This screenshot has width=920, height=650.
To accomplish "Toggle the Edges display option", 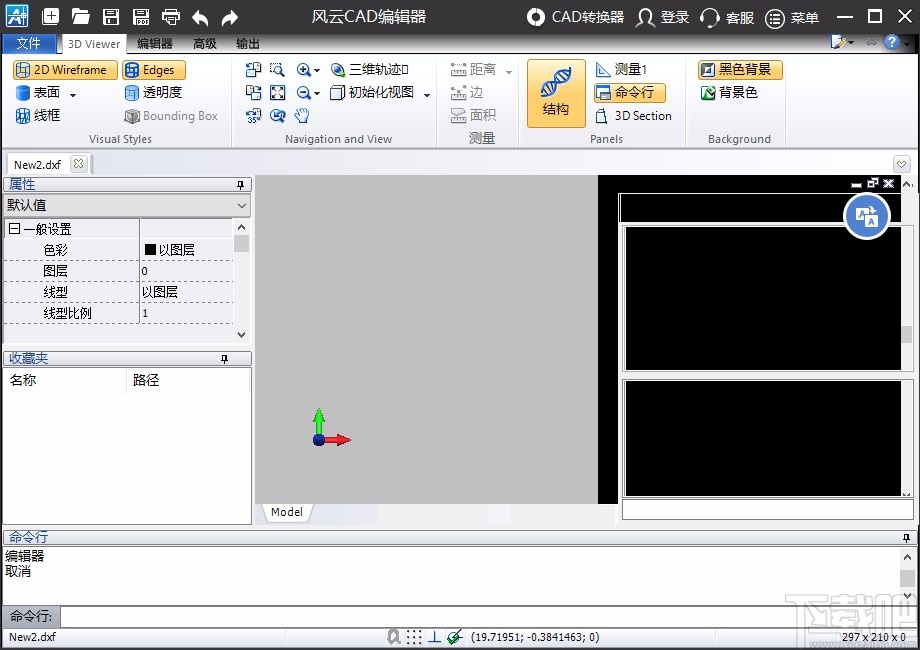I will (154, 70).
